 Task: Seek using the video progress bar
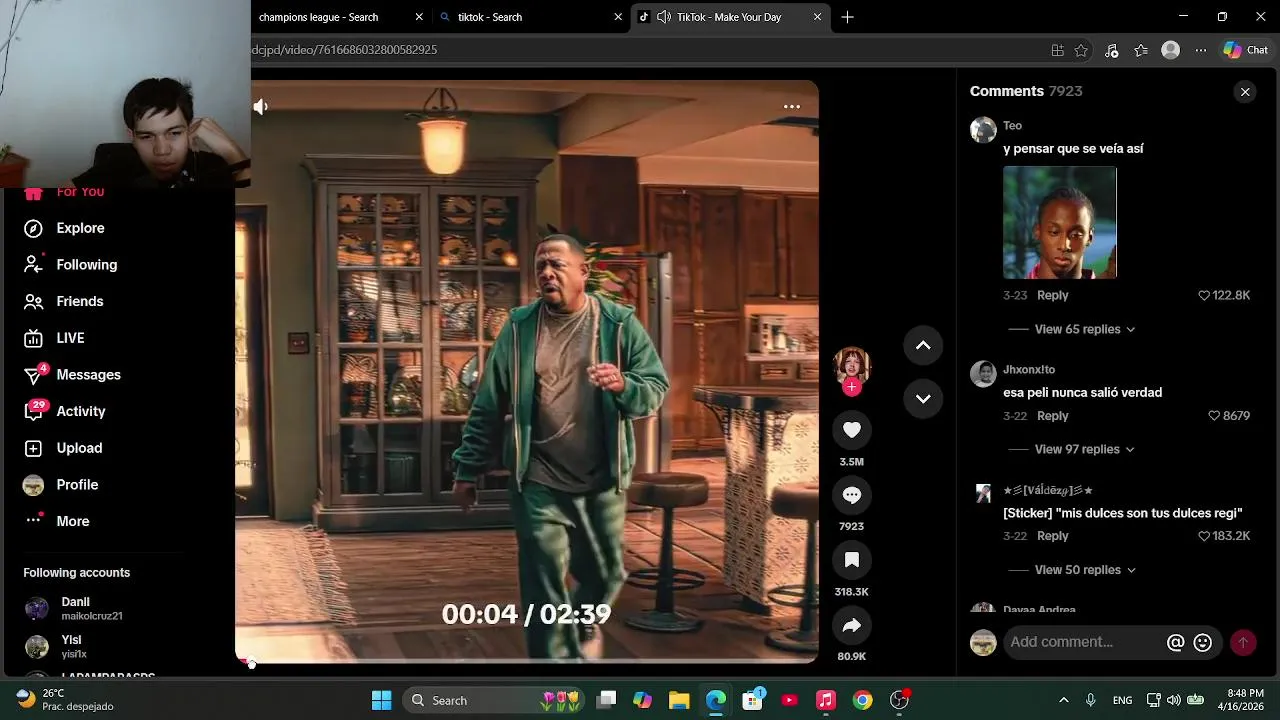tap(527, 661)
